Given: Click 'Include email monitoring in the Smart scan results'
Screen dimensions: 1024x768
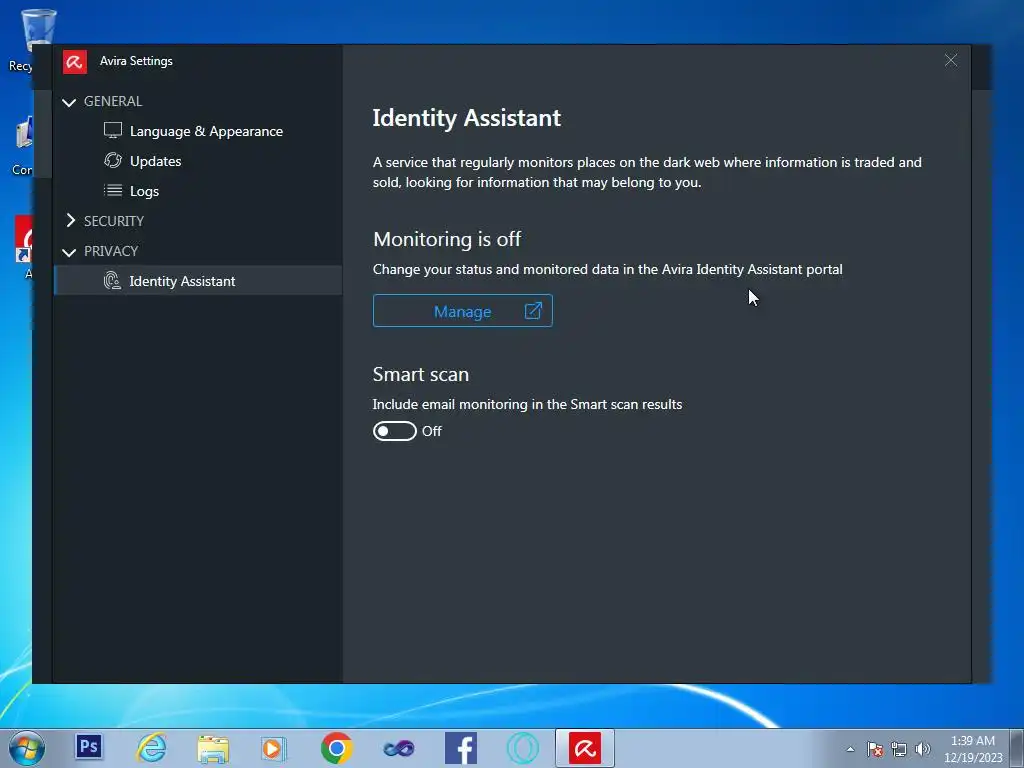Looking at the screenshot, I should [x=527, y=404].
